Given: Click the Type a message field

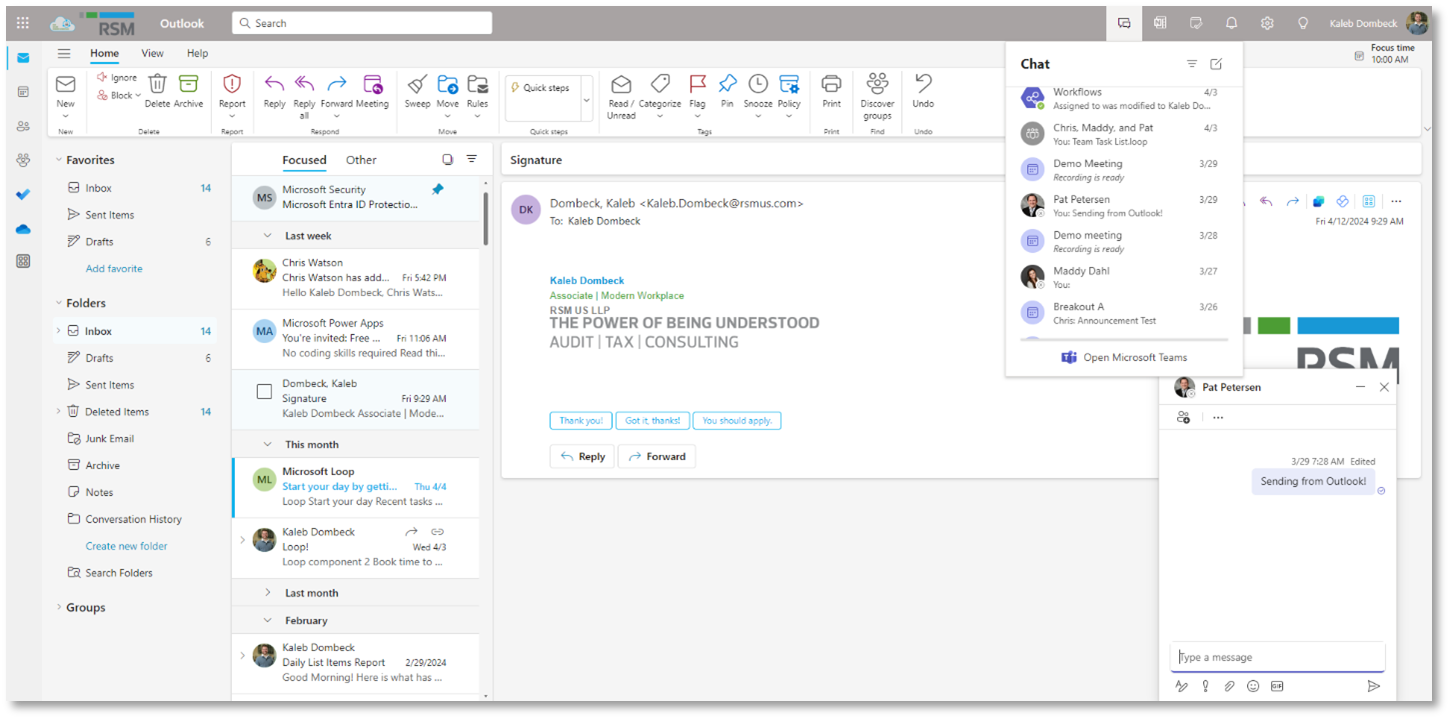Looking at the screenshot, I should pyautogui.click(x=1276, y=657).
